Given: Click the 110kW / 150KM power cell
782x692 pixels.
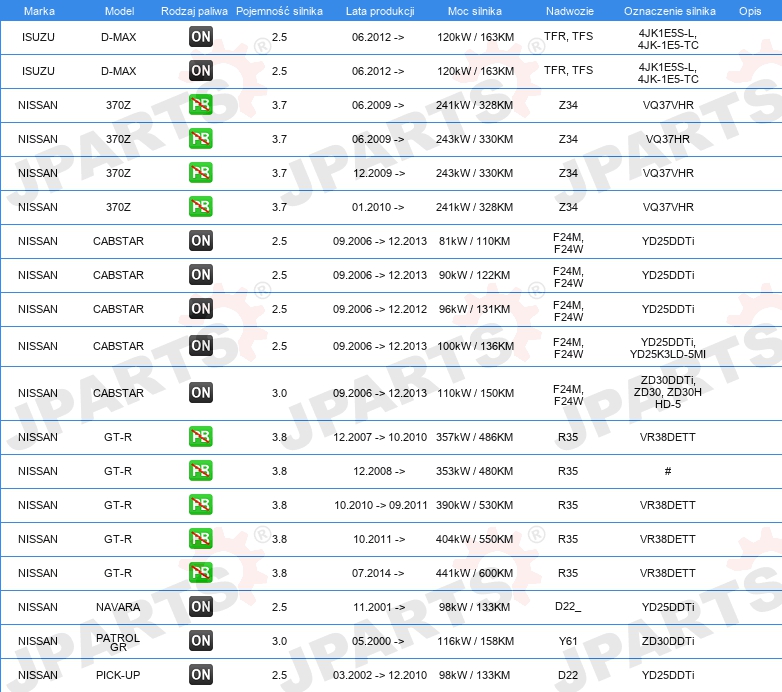Looking at the screenshot, I should coord(475,393).
